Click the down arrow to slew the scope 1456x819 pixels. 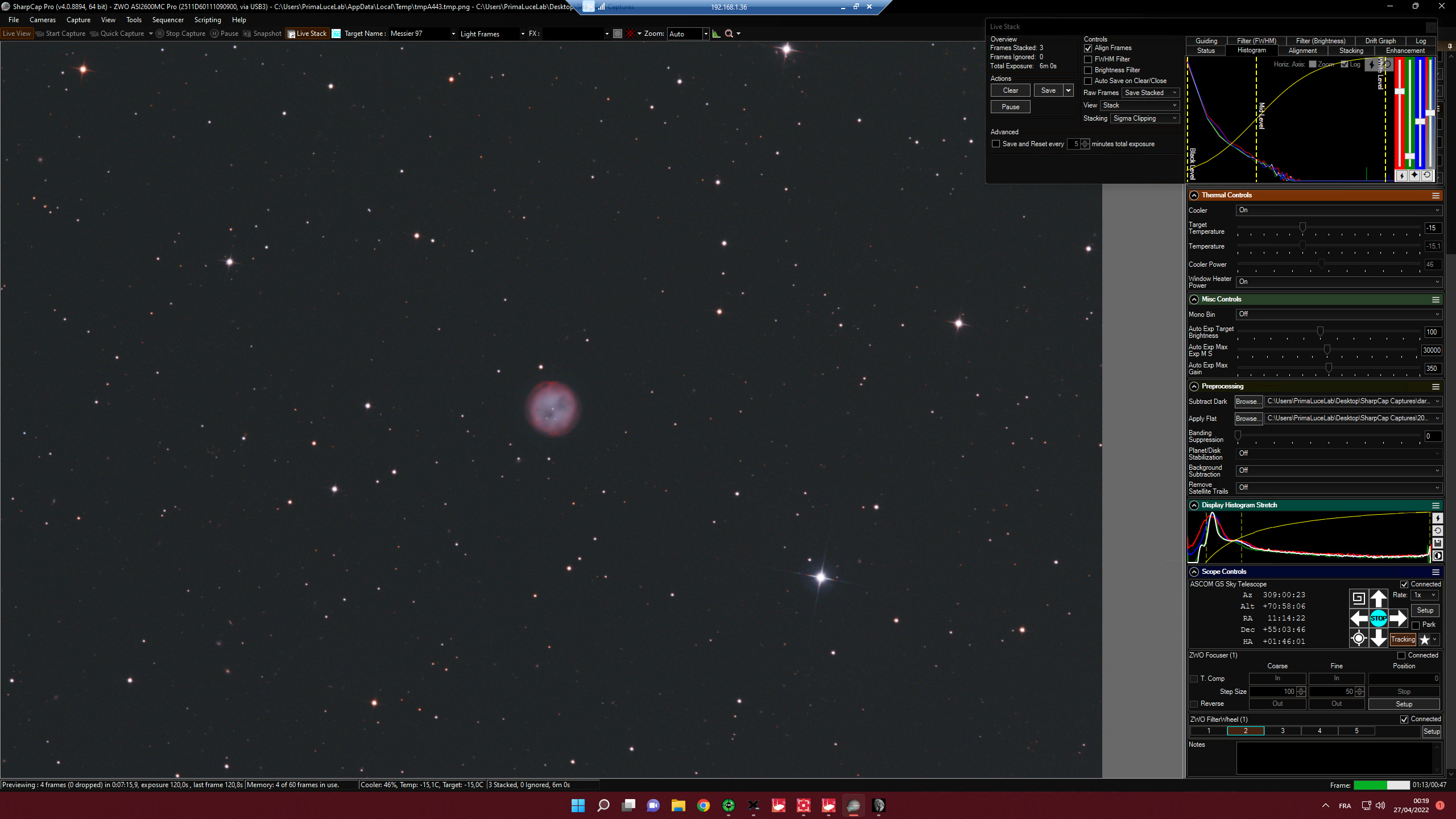click(1378, 638)
